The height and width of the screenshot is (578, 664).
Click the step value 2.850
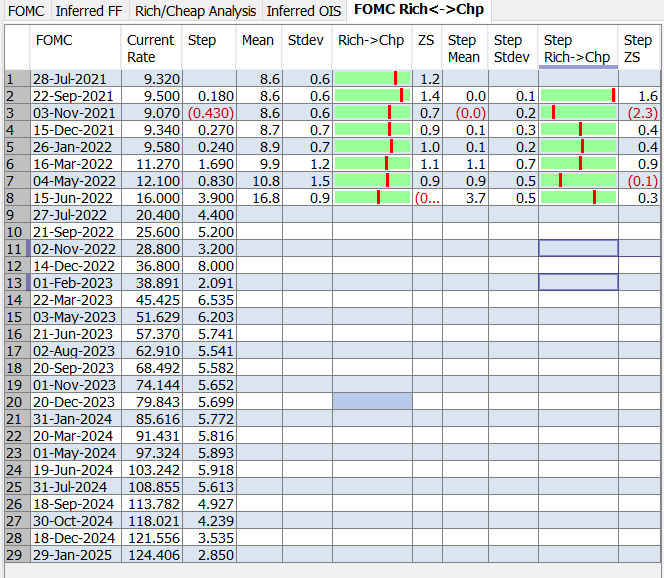point(210,554)
